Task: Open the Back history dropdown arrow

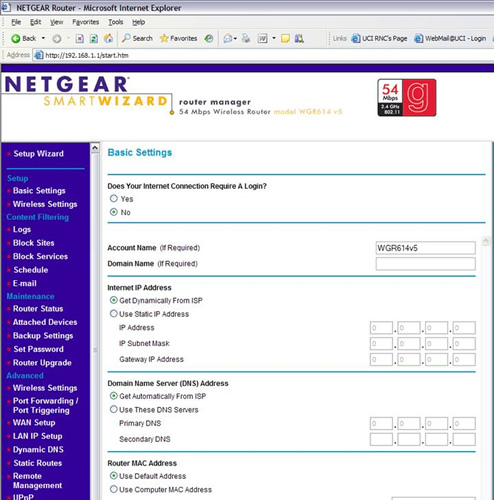Action: pyautogui.click(x=43, y=38)
